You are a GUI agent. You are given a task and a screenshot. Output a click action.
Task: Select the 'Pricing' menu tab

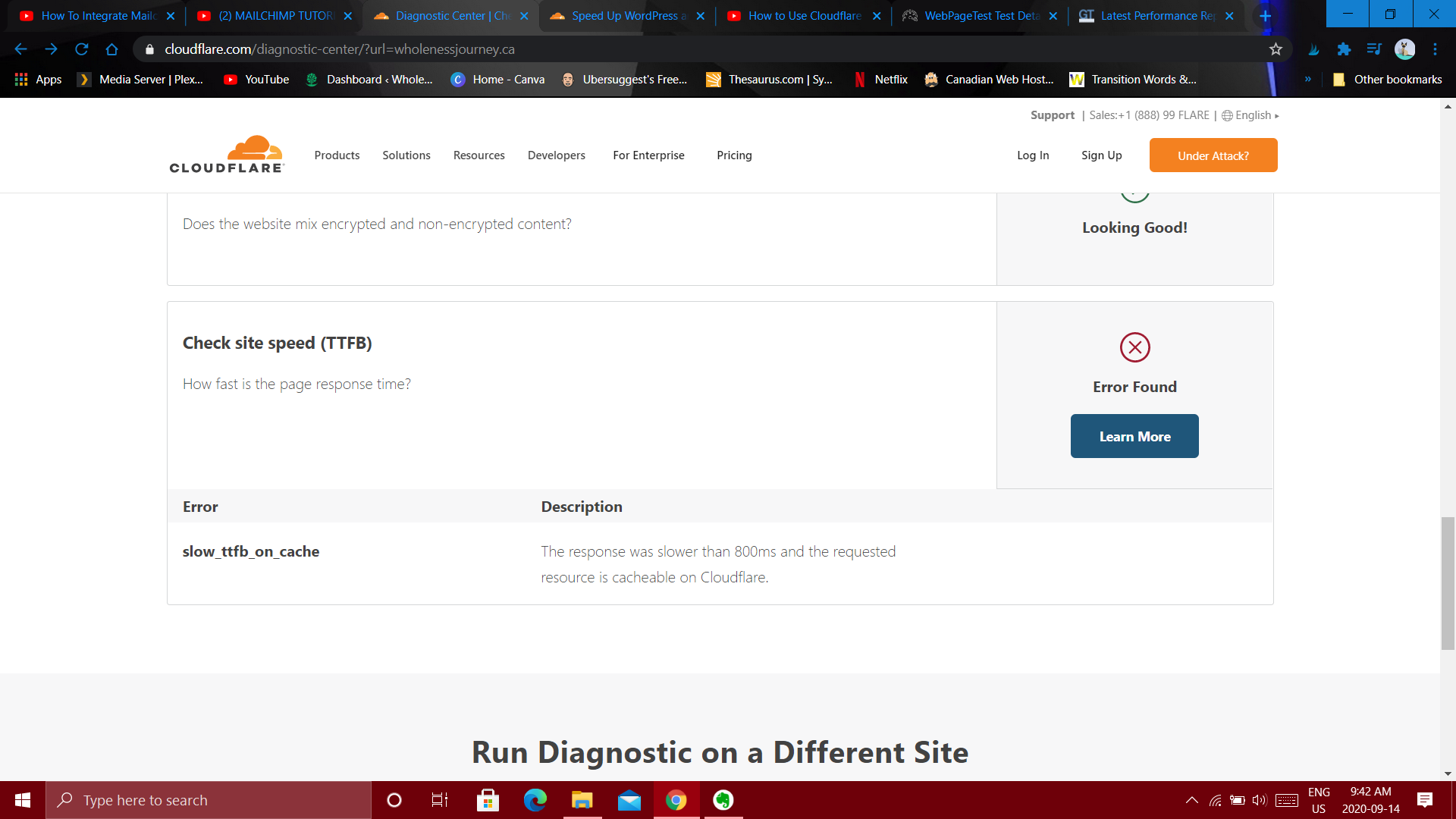tap(735, 155)
